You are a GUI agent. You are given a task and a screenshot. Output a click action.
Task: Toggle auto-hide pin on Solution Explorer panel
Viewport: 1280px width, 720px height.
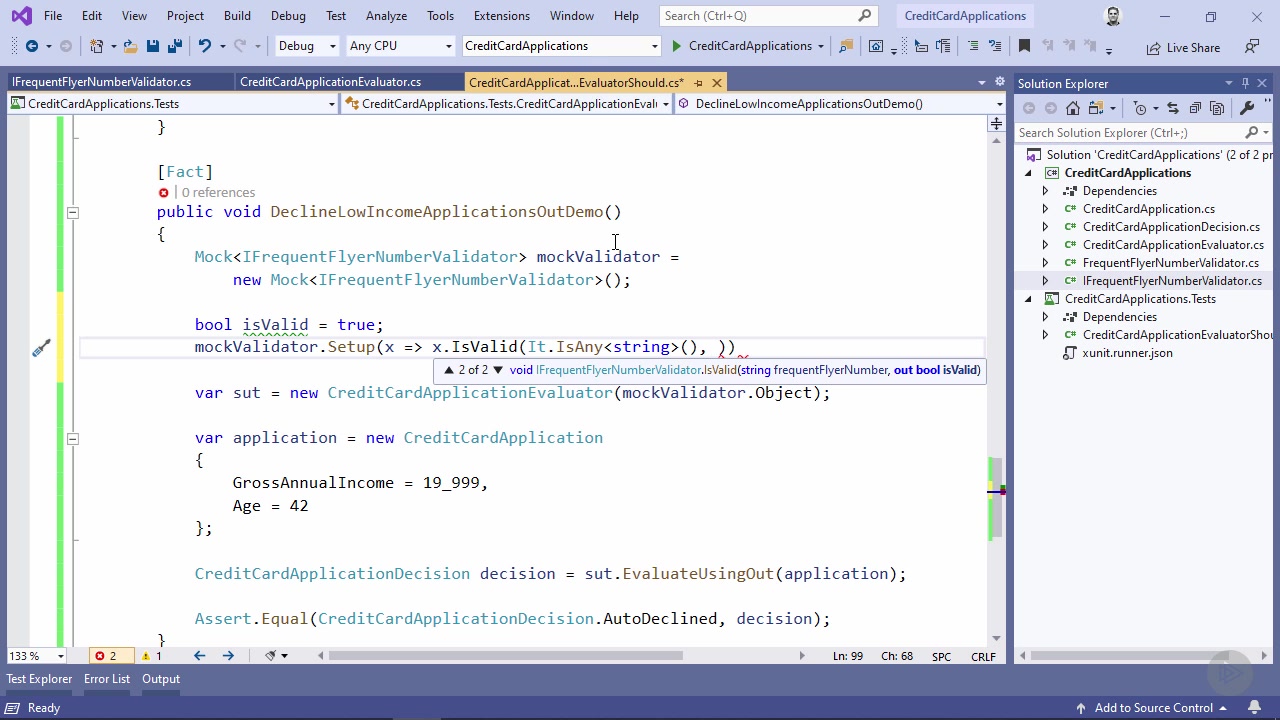pyautogui.click(x=1245, y=83)
